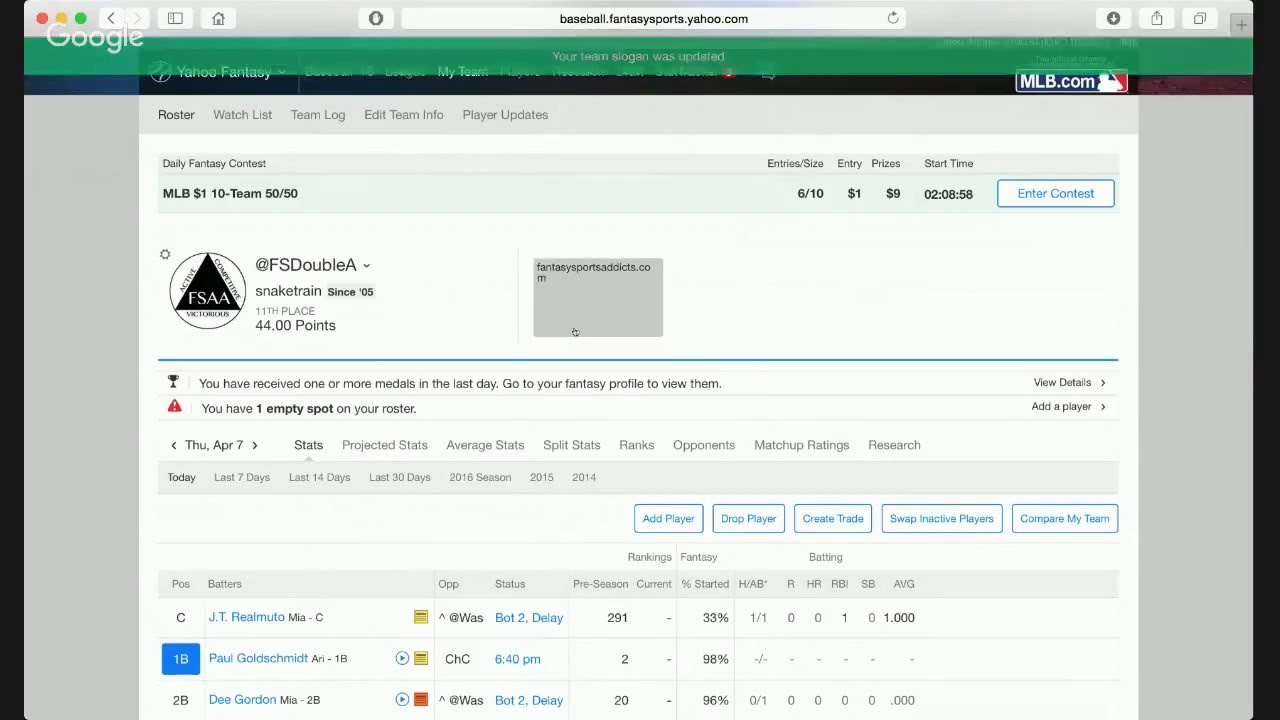Image resolution: width=1280 pixels, height=720 pixels.
Task: Select the 2014 stats range
Action: [584, 477]
